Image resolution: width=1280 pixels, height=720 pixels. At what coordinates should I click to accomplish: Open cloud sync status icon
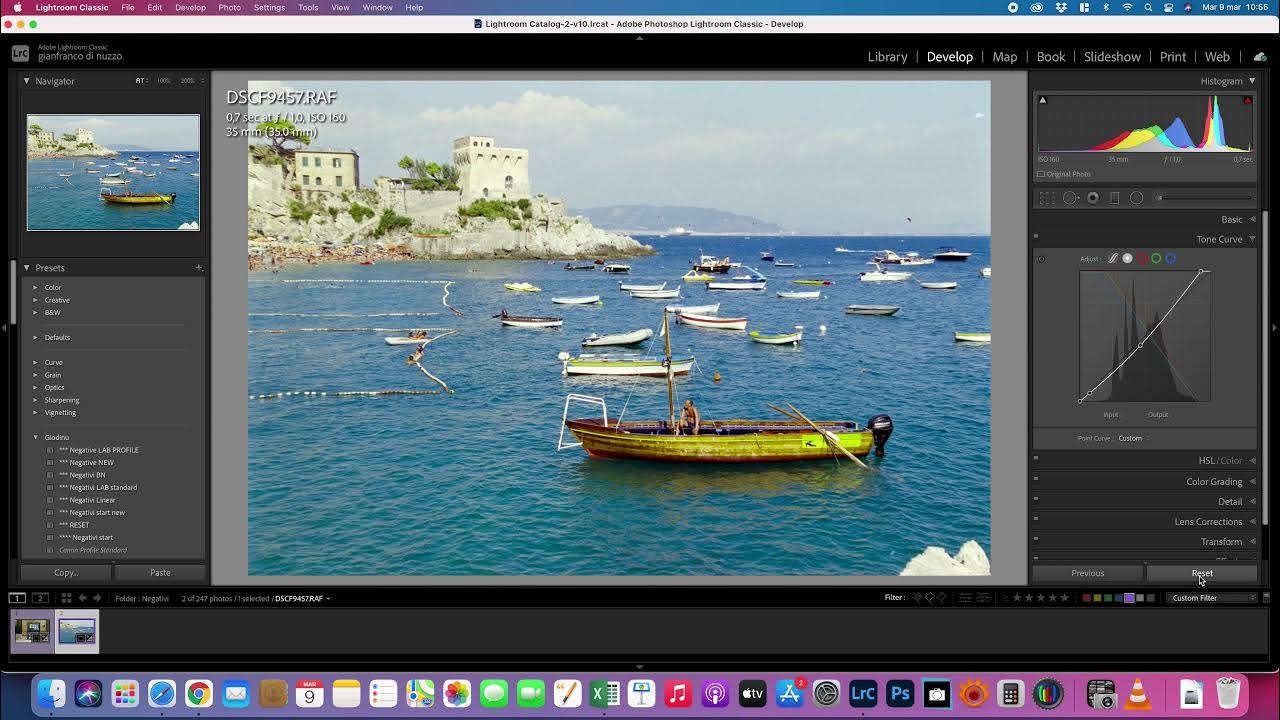click(1260, 57)
